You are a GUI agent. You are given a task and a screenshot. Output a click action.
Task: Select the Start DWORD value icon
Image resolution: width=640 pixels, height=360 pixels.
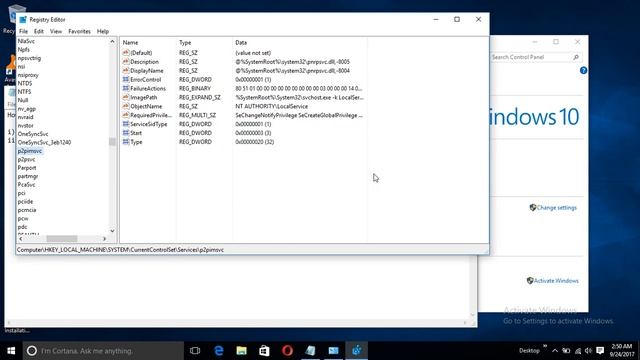[x=126, y=133]
